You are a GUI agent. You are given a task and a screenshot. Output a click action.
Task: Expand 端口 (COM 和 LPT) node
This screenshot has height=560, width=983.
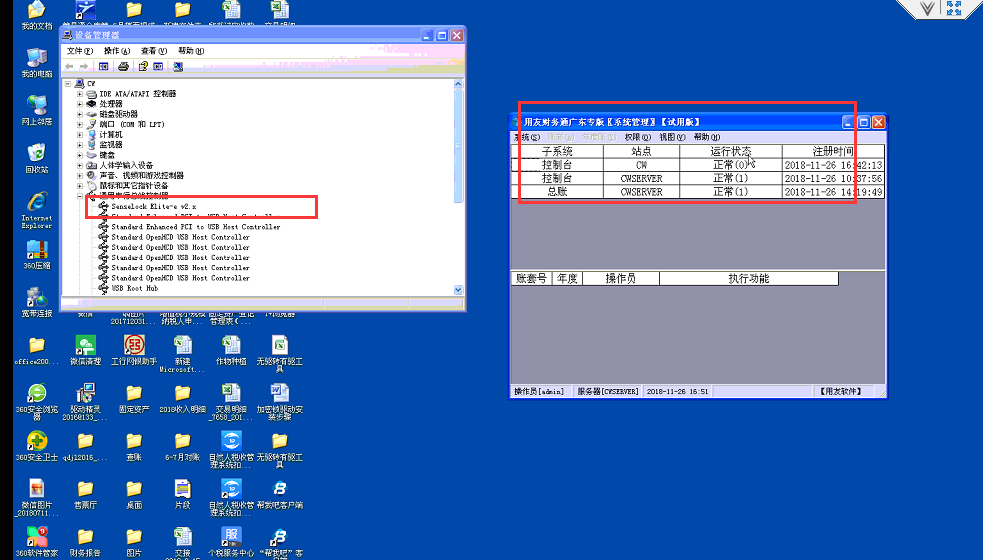coord(80,125)
